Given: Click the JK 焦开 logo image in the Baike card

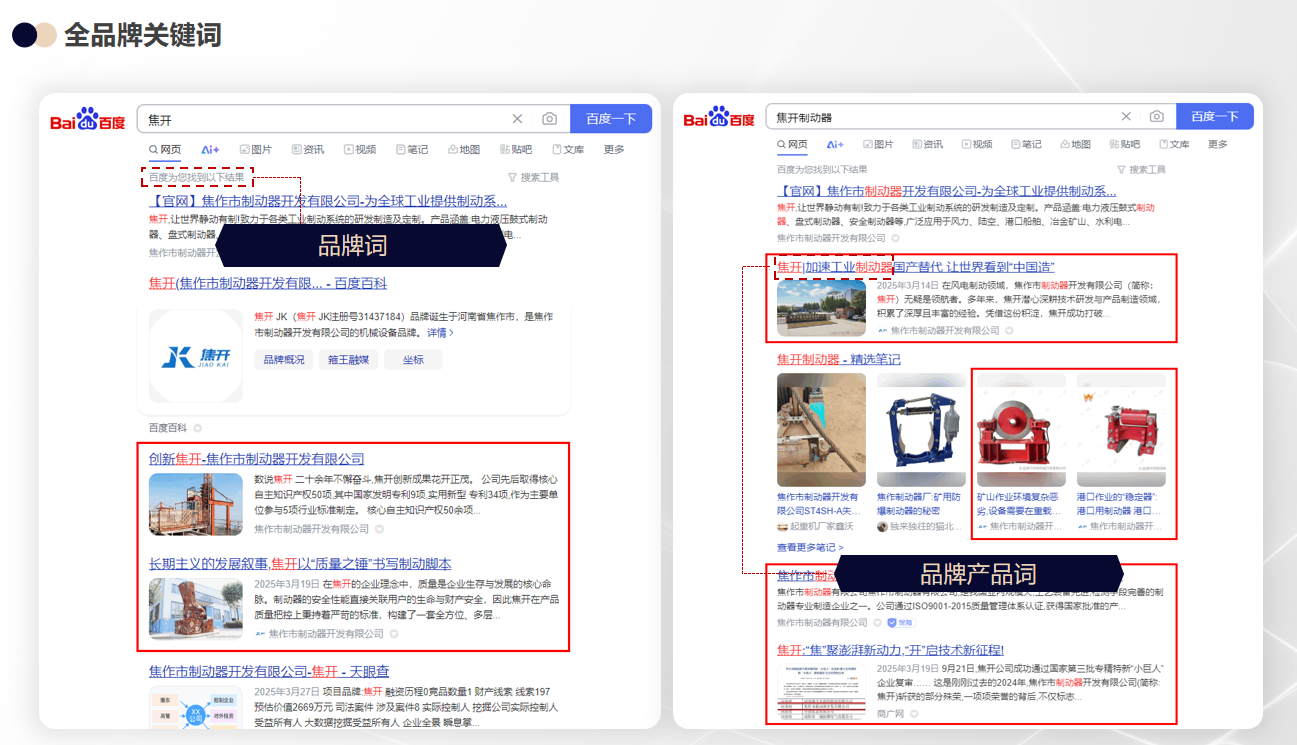Looking at the screenshot, I should point(196,356).
